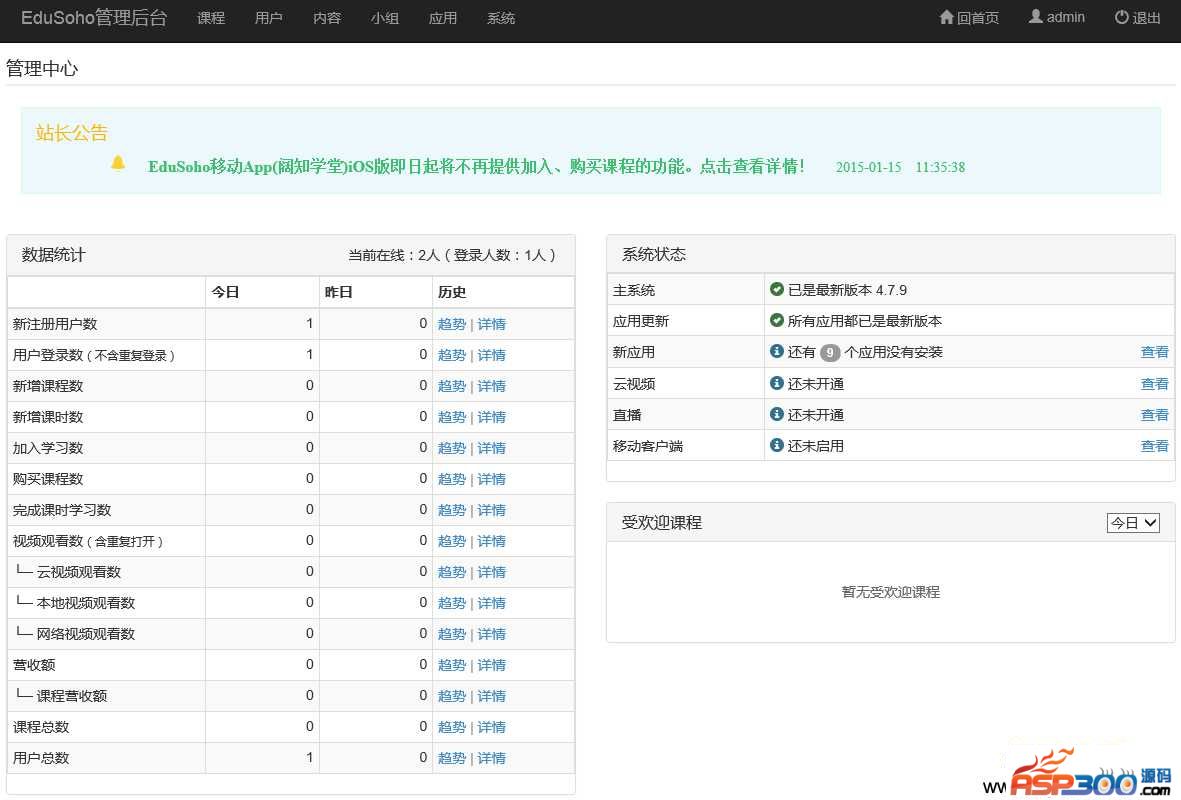The image size is (1181, 800).
Task: Click the gray 9 apps badge
Action: 830,352
